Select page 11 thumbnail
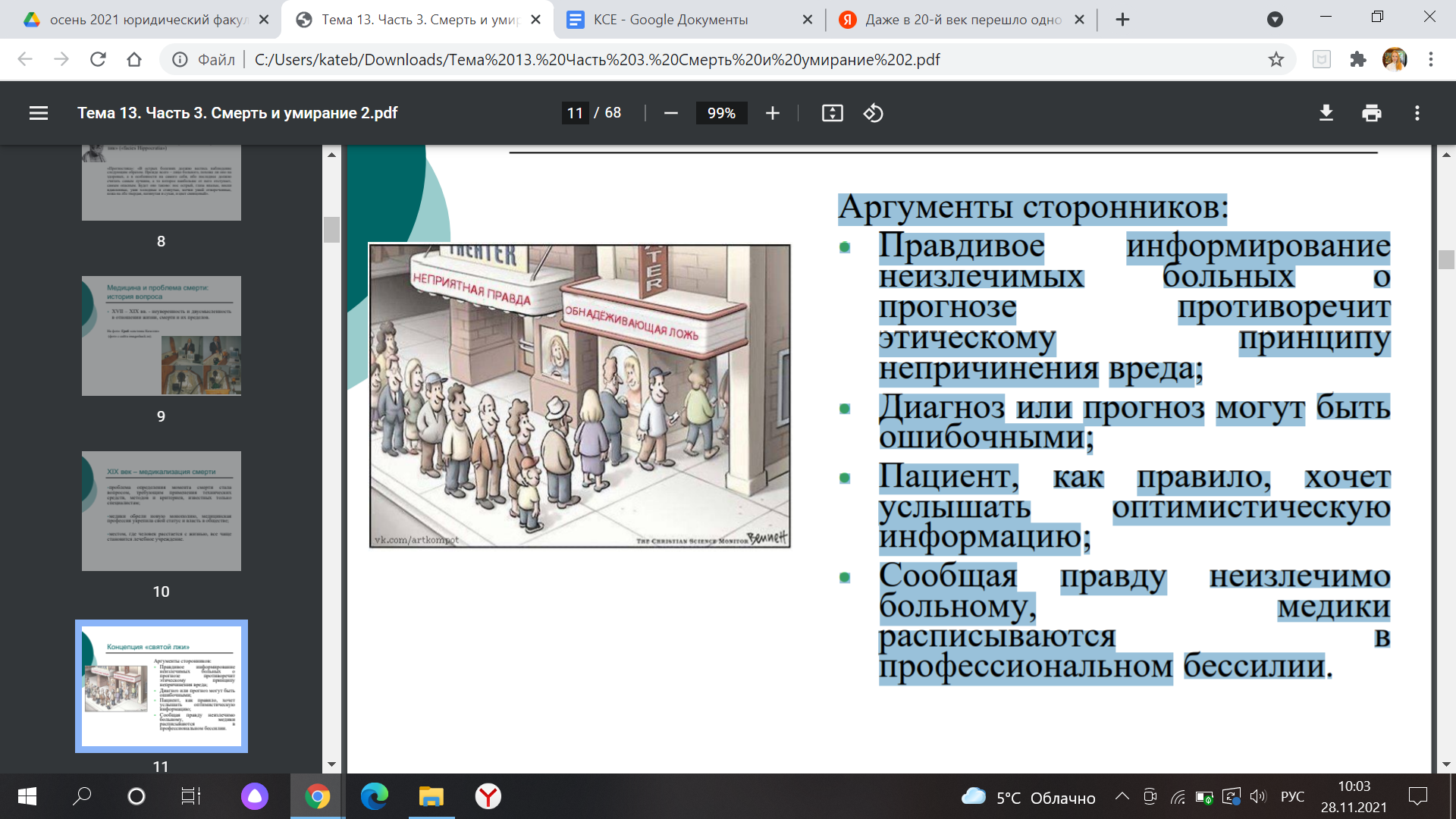 pos(162,686)
